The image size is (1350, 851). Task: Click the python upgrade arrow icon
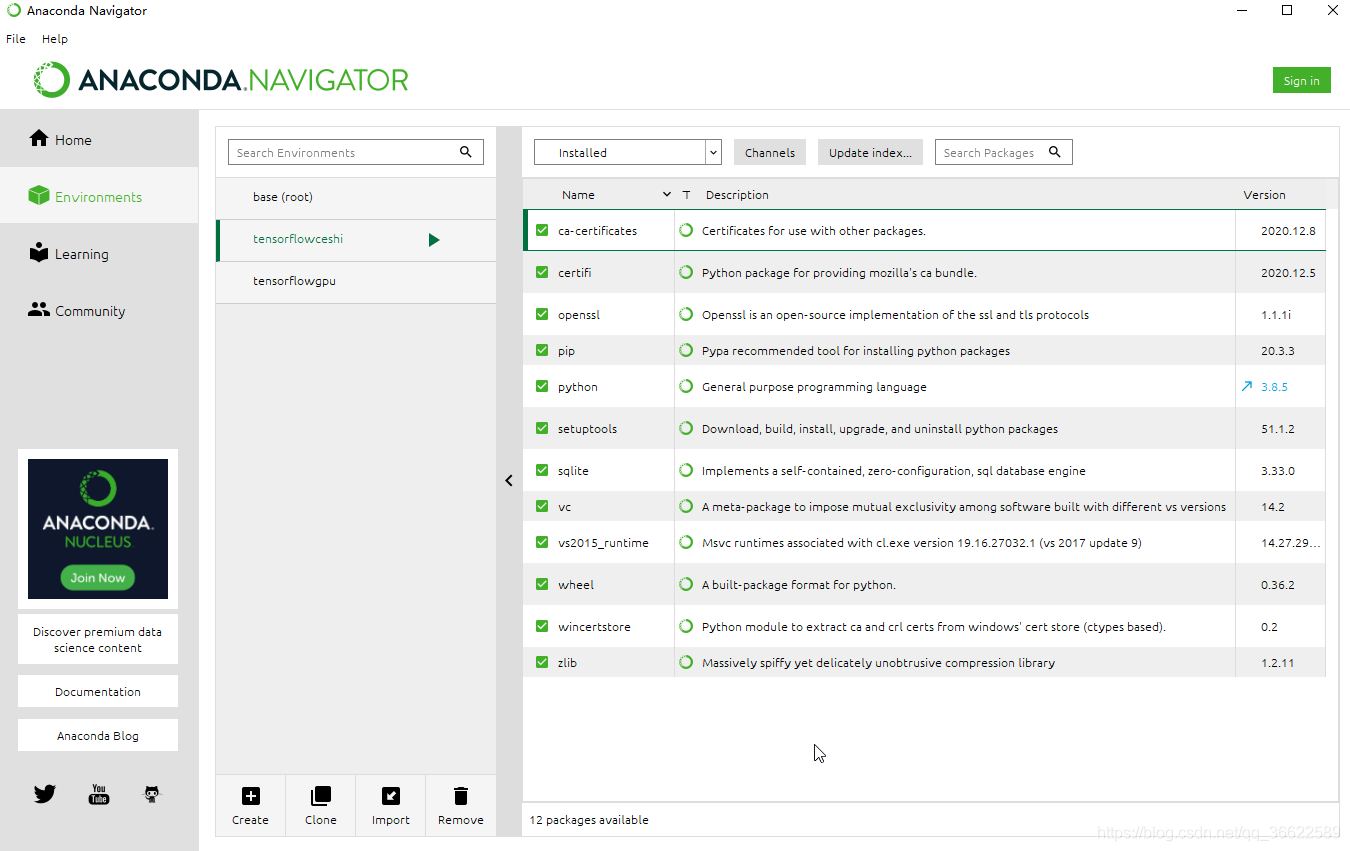point(1246,387)
